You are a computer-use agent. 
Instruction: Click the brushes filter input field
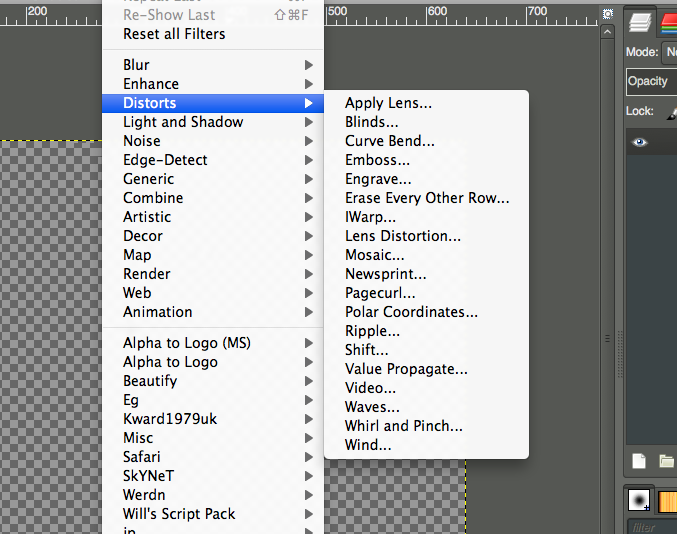[652, 527]
